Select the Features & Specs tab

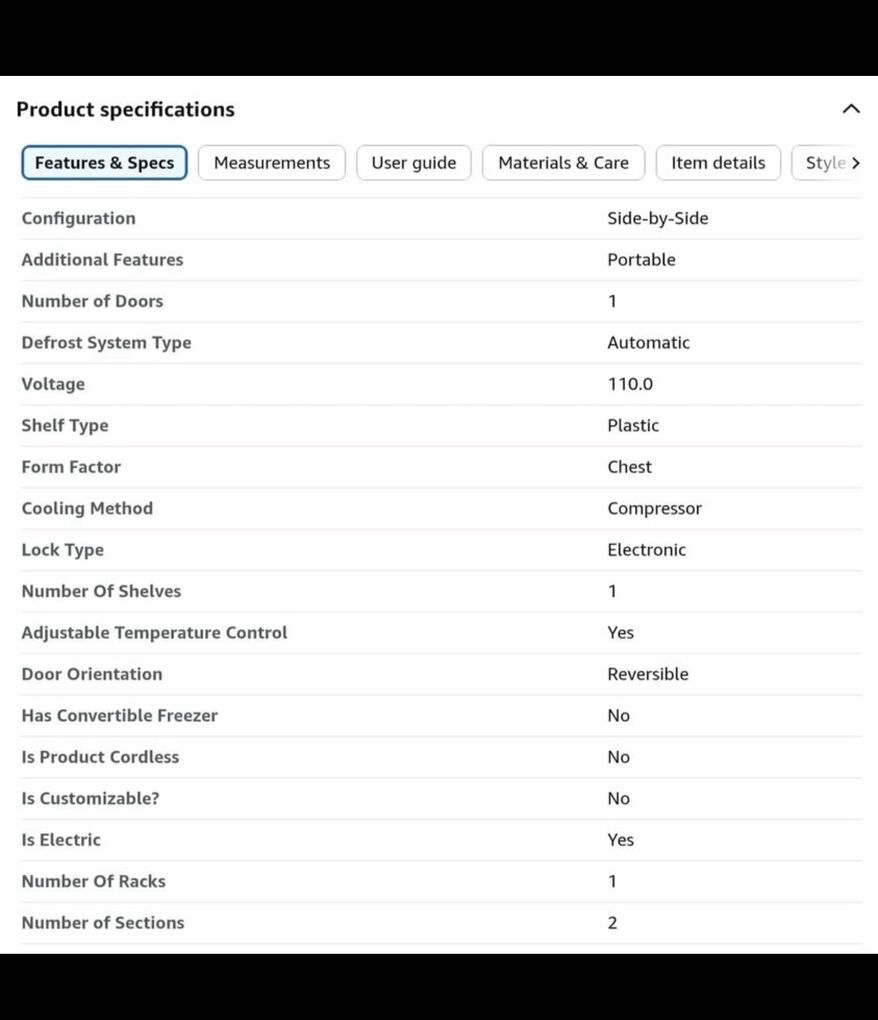tap(104, 163)
